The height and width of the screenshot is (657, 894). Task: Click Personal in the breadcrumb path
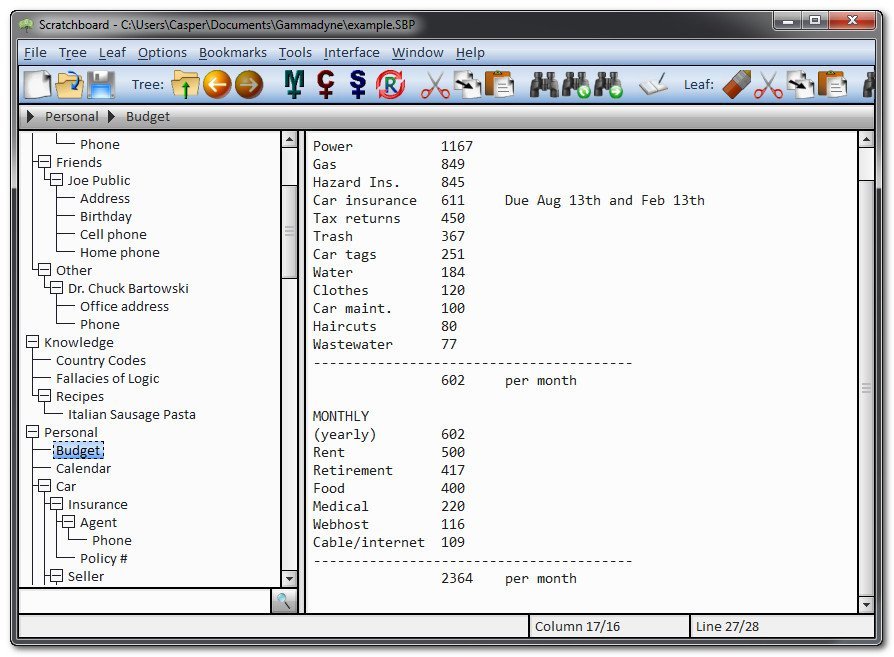point(71,117)
